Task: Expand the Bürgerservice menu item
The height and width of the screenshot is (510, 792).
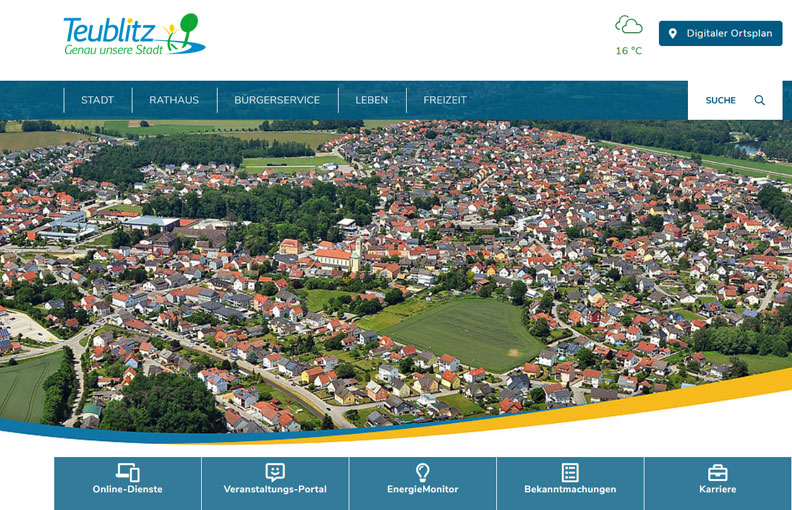Action: click(x=277, y=101)
